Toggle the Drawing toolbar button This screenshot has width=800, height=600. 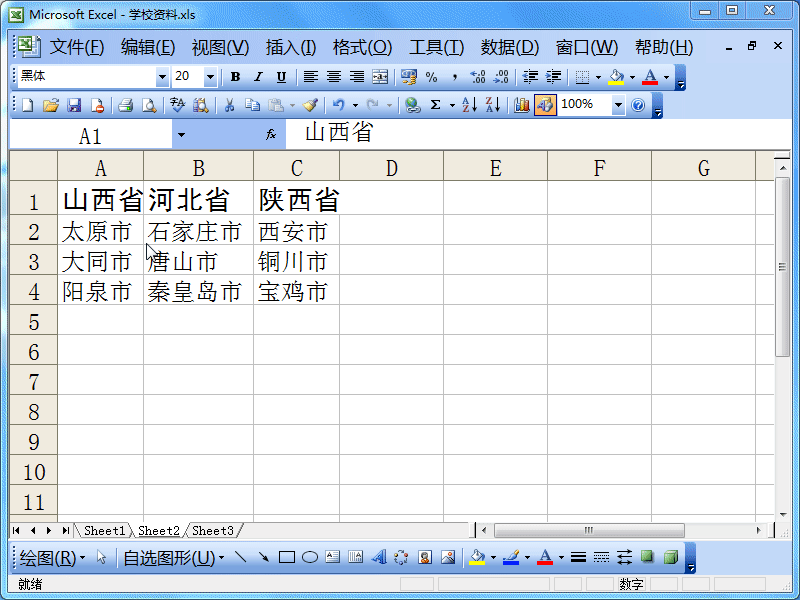coord(545,105)
